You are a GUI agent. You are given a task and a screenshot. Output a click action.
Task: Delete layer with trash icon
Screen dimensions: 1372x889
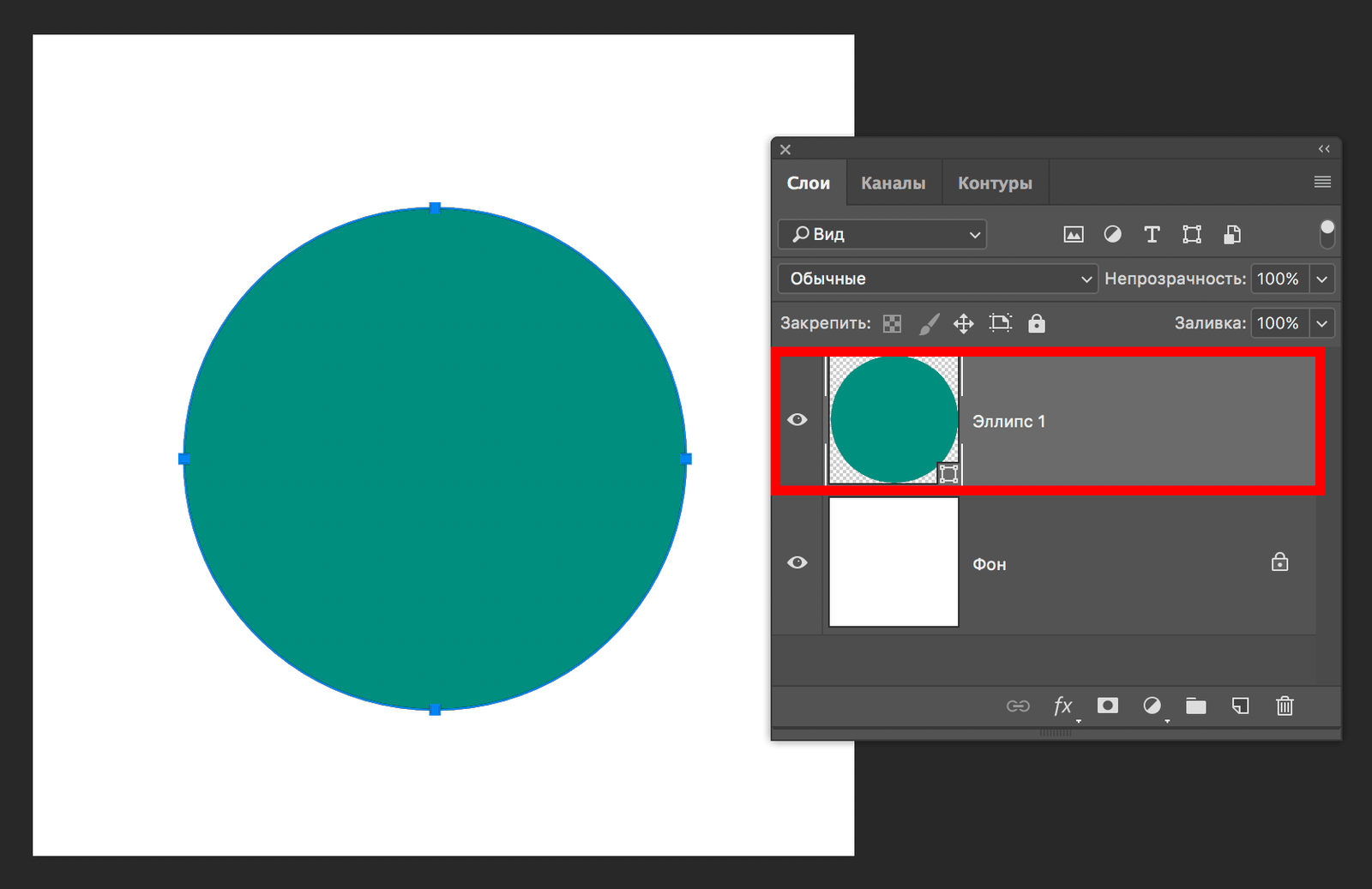[1285, 706]
